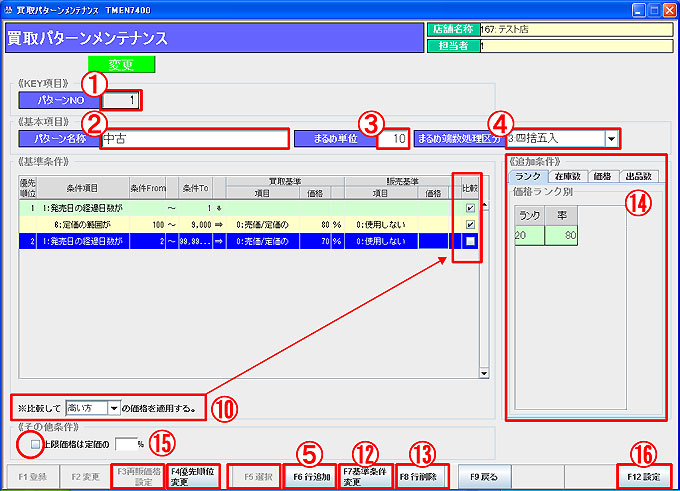Toggle 比較 checkbox for 定価の範囲が row
This screenshot has width=680, height=491.
click(470, 225)
